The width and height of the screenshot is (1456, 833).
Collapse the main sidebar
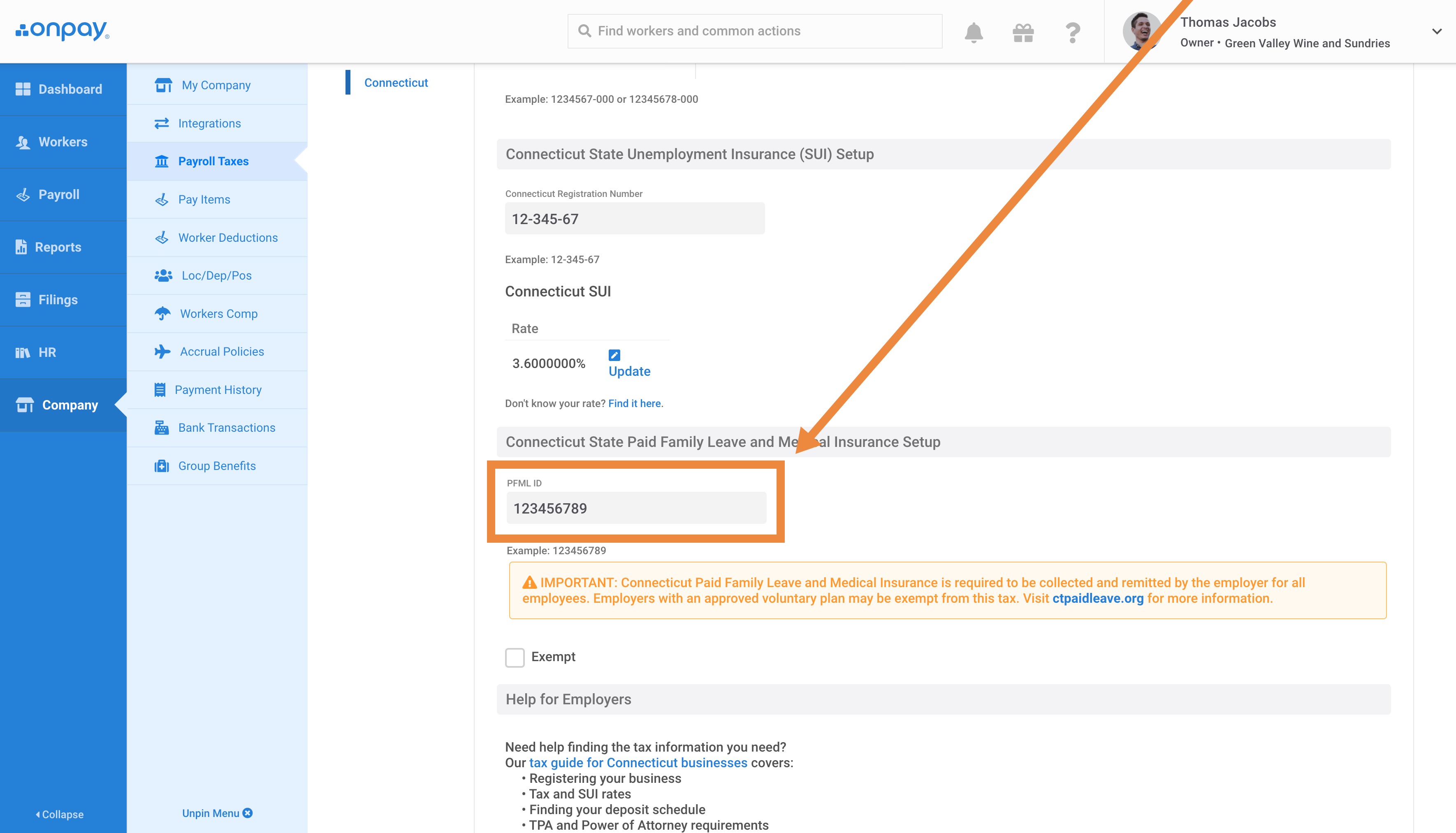coord(60,814)
